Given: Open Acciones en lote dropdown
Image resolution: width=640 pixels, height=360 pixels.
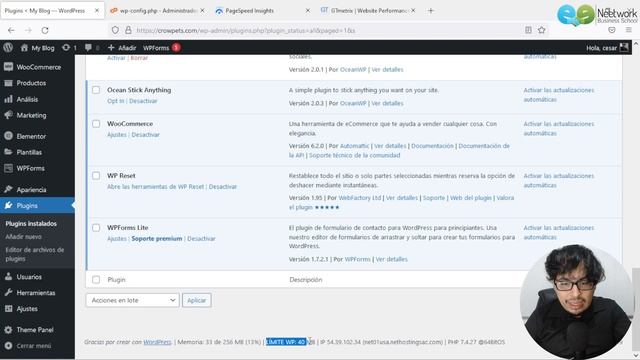Looking at the screenshot, I should point(132,300).
